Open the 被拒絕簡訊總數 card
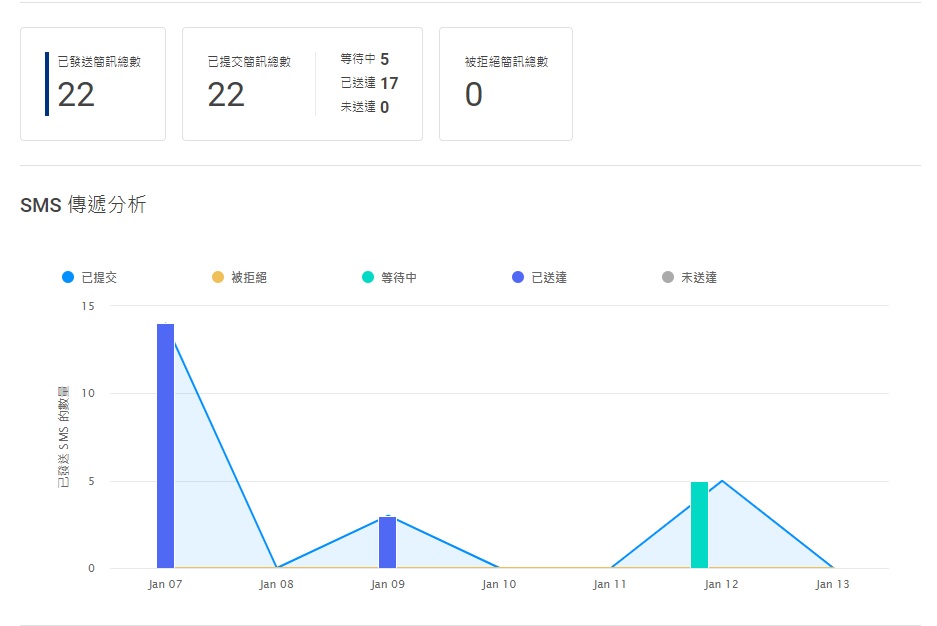Viewport: 937px width, 626px height. [505, 84]
